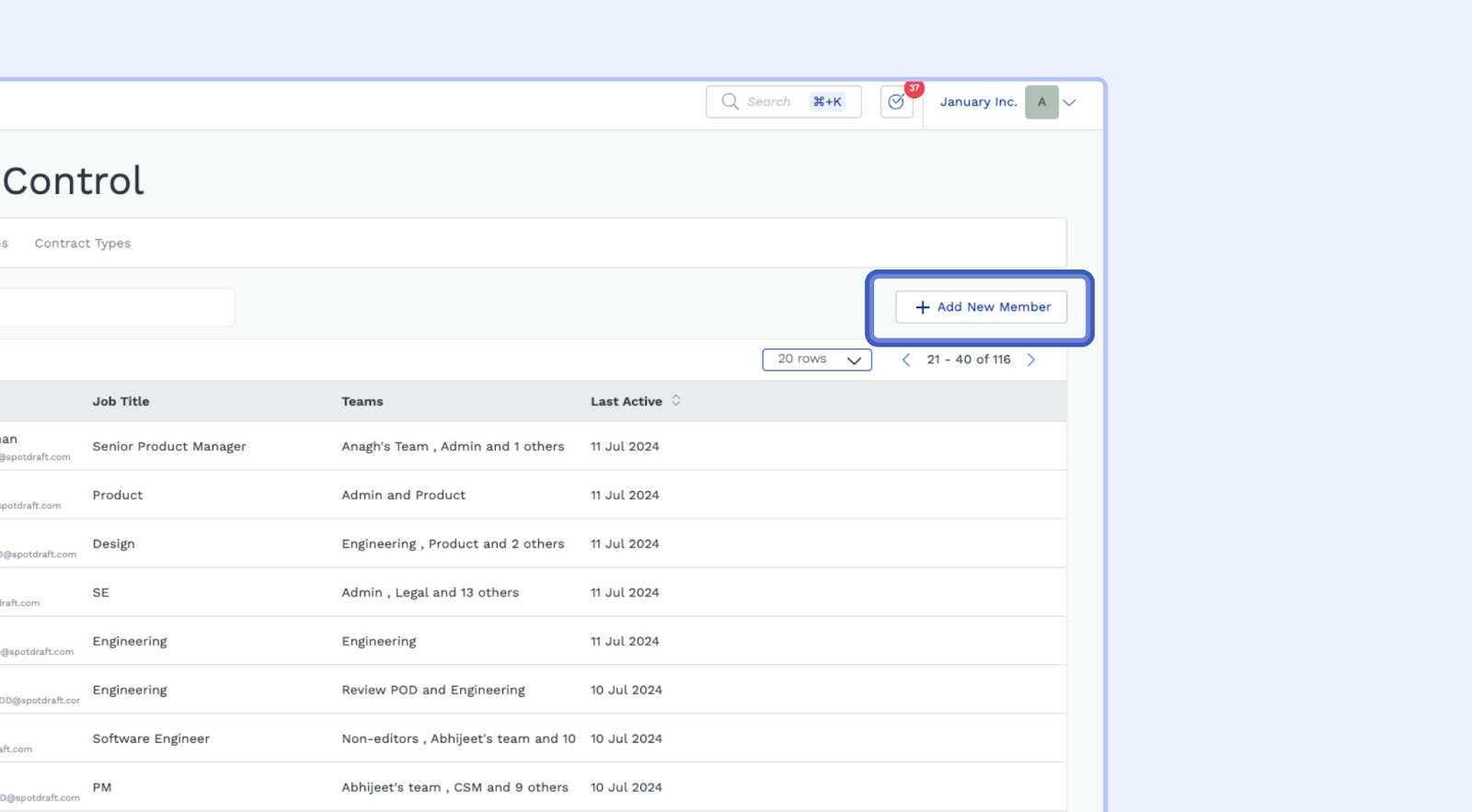Click the ⌘+K shortcut badge
1472x812 pixels.
tap(827, 102)
